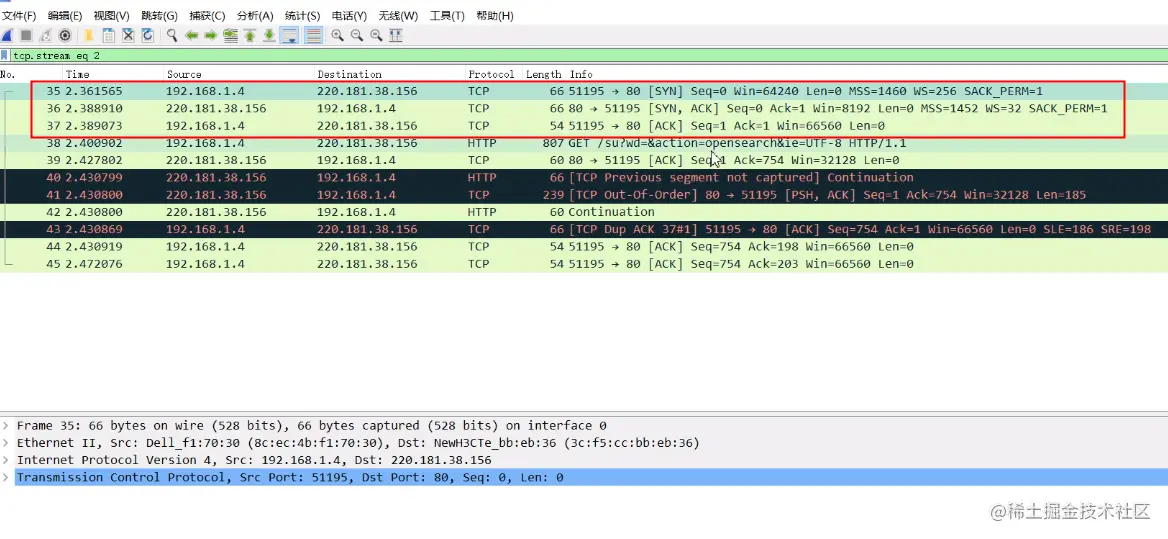Reload the capture file
1168x539 pixels.
click(x=147, y=35)
